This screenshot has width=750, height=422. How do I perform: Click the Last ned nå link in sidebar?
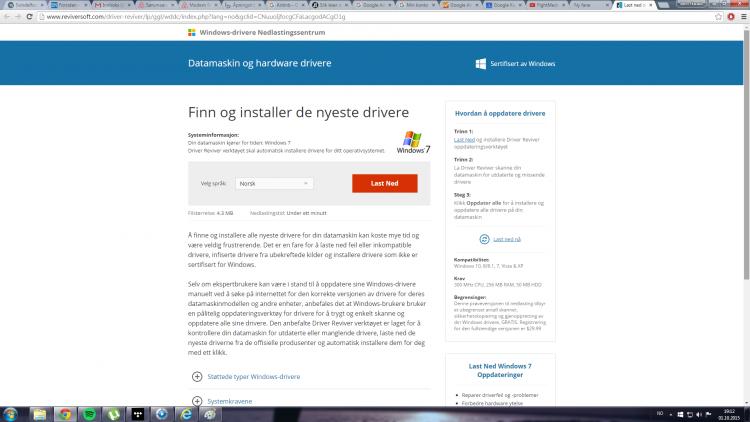point(507,239)
